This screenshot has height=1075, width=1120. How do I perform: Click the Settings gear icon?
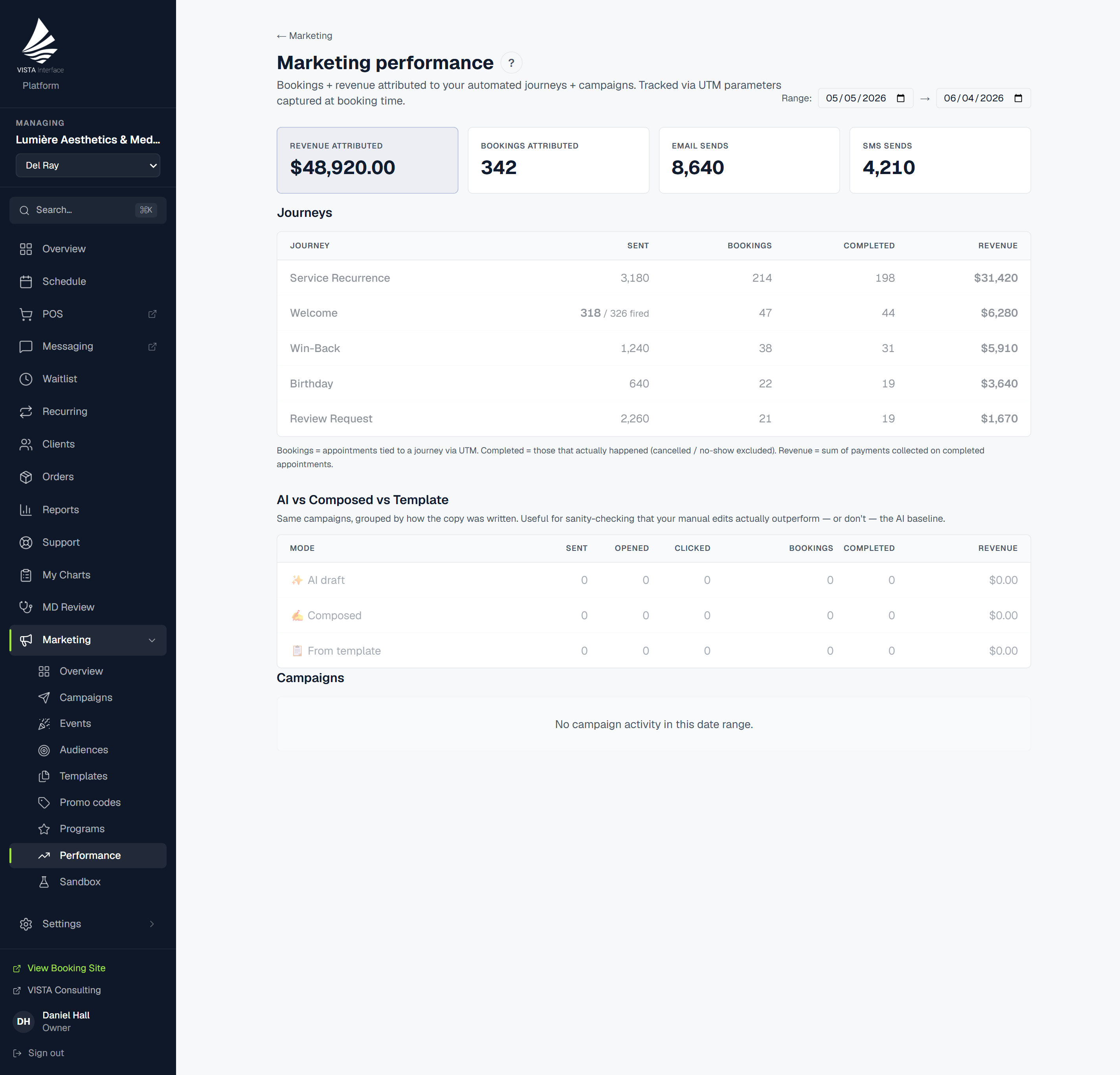[26, 924]
